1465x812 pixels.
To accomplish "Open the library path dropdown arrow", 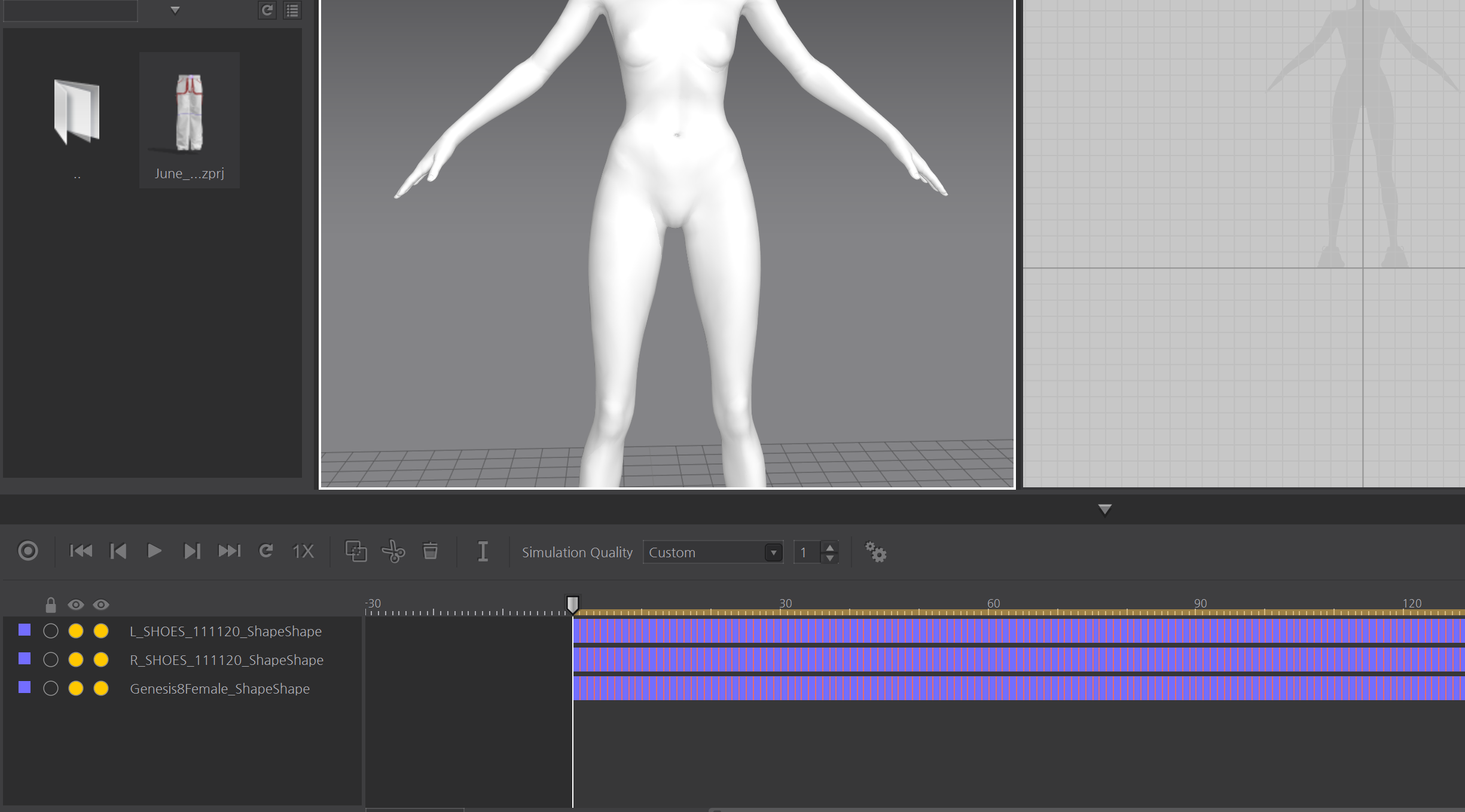I will tap(175, 10).
